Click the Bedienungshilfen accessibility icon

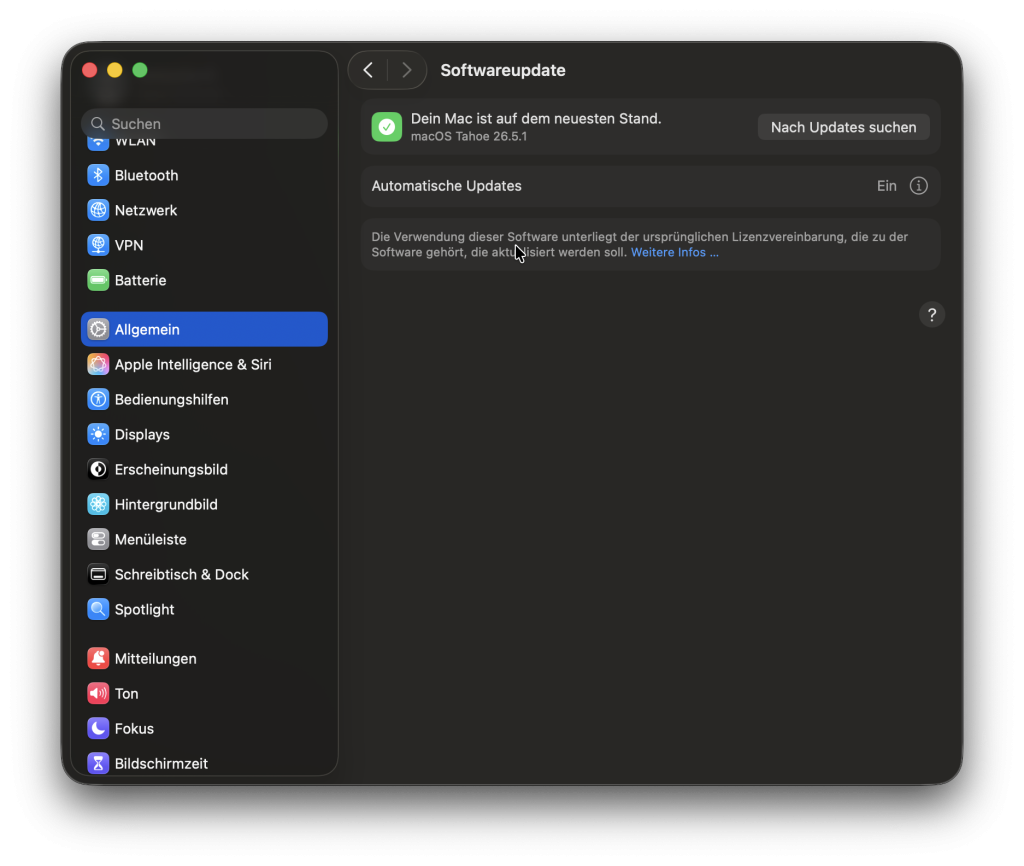tap(98, 399)
